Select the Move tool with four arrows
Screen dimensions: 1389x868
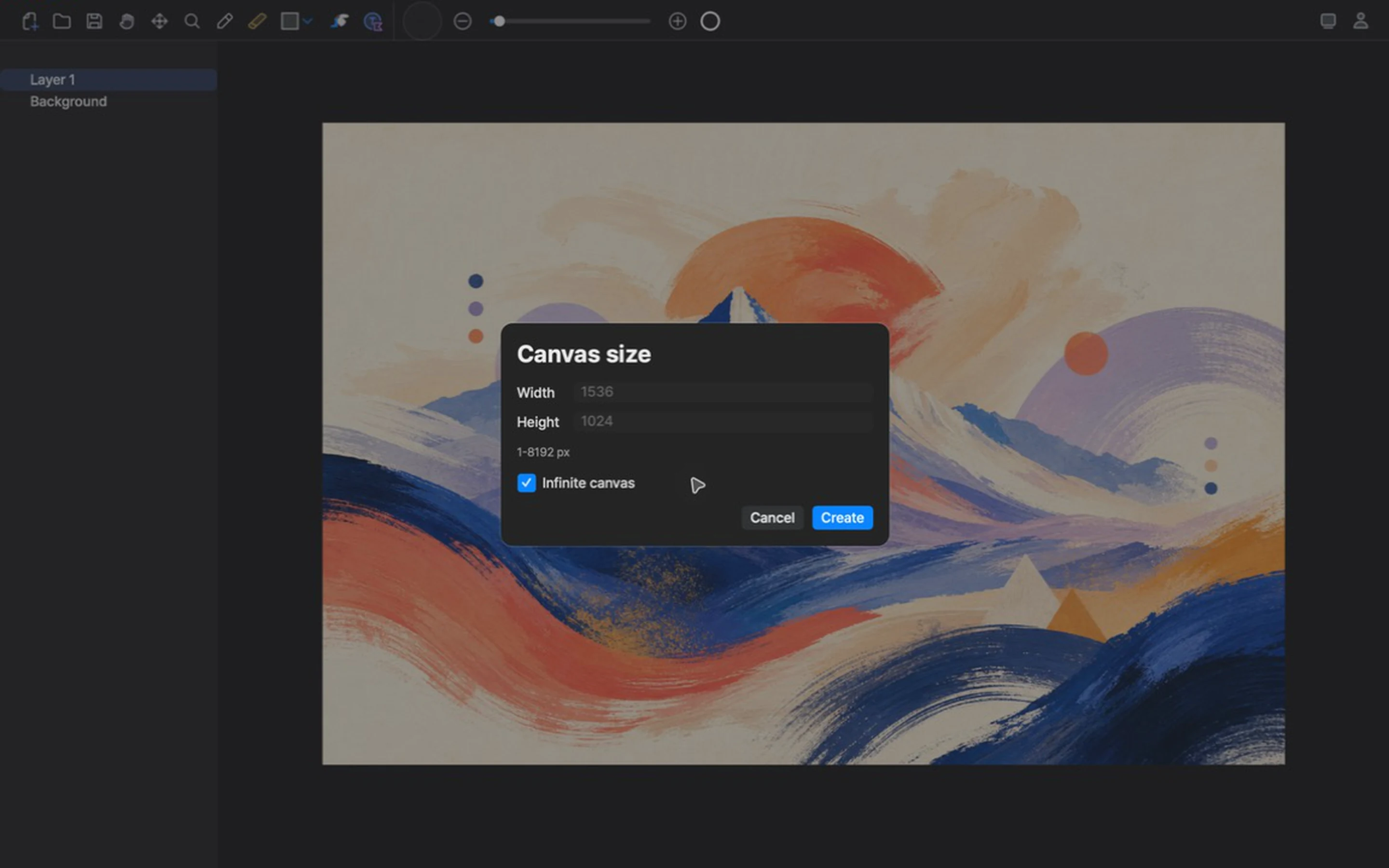[160, 22]
